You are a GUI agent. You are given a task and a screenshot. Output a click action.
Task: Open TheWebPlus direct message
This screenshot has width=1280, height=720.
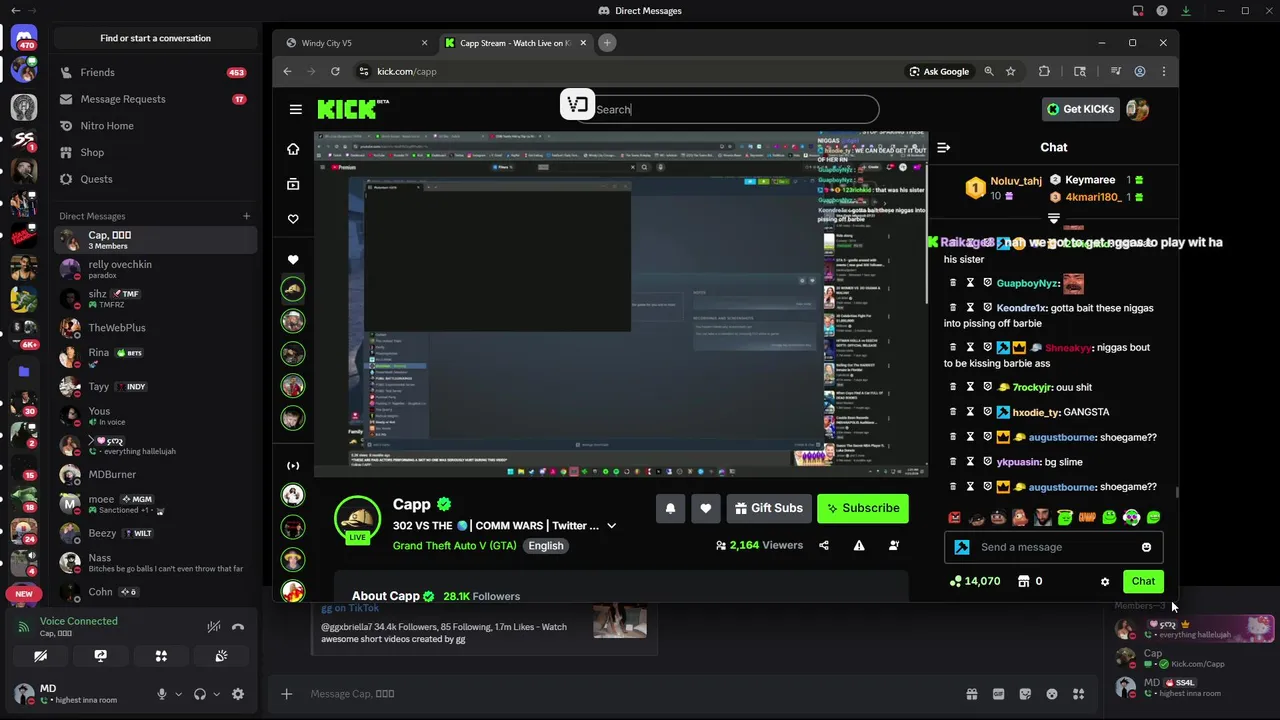(x=155, y=328)
